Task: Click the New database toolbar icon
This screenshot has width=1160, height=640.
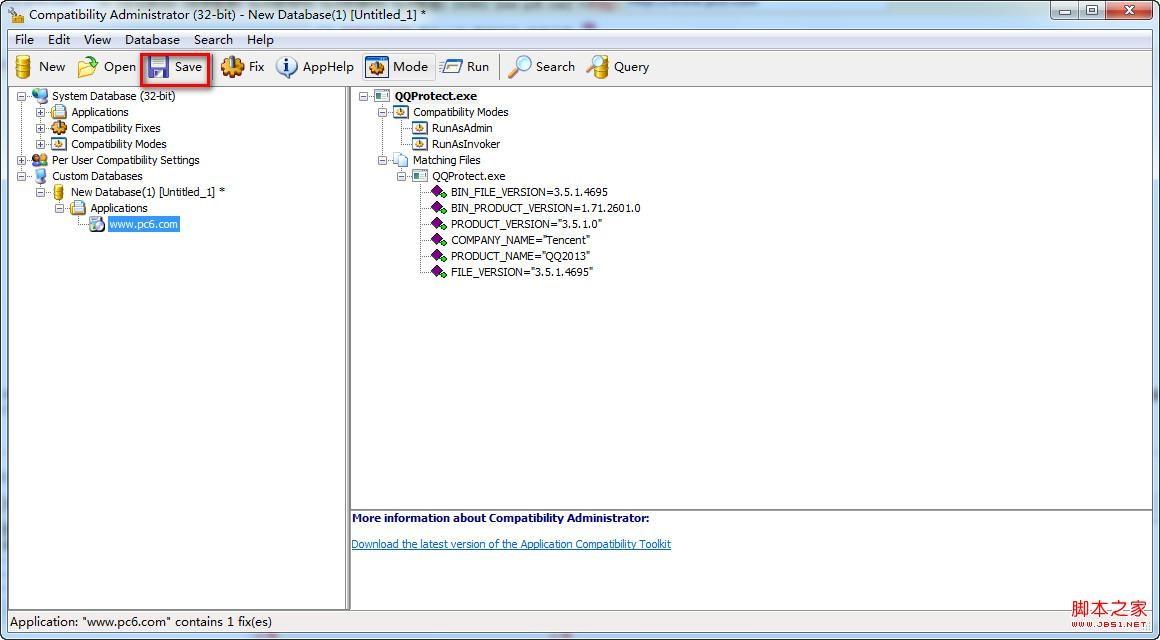Action: click(24, 67)
